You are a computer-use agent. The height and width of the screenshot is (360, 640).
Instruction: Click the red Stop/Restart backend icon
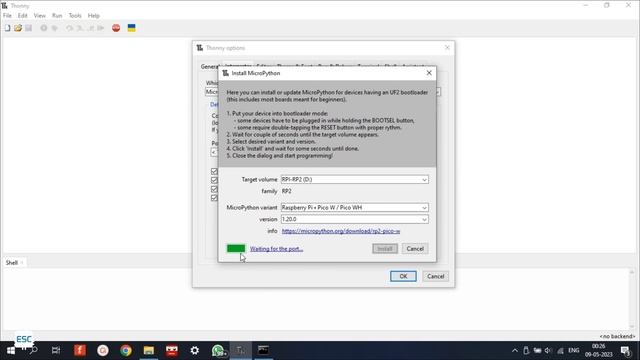(x=116, y=28)
